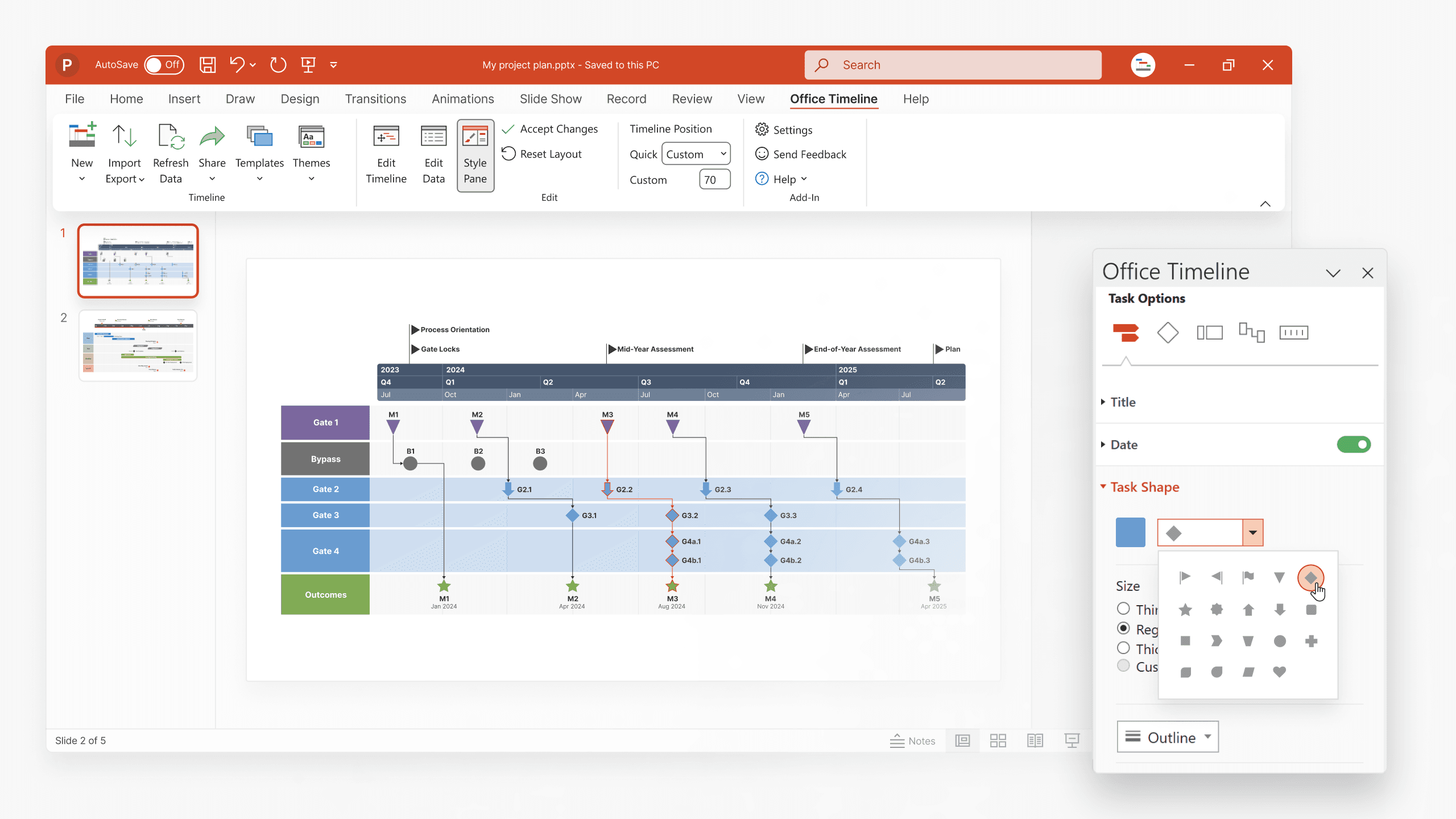The image size is (1456, 819).
Task: Open the Slide Show tab
Action: tap(550, 99)
